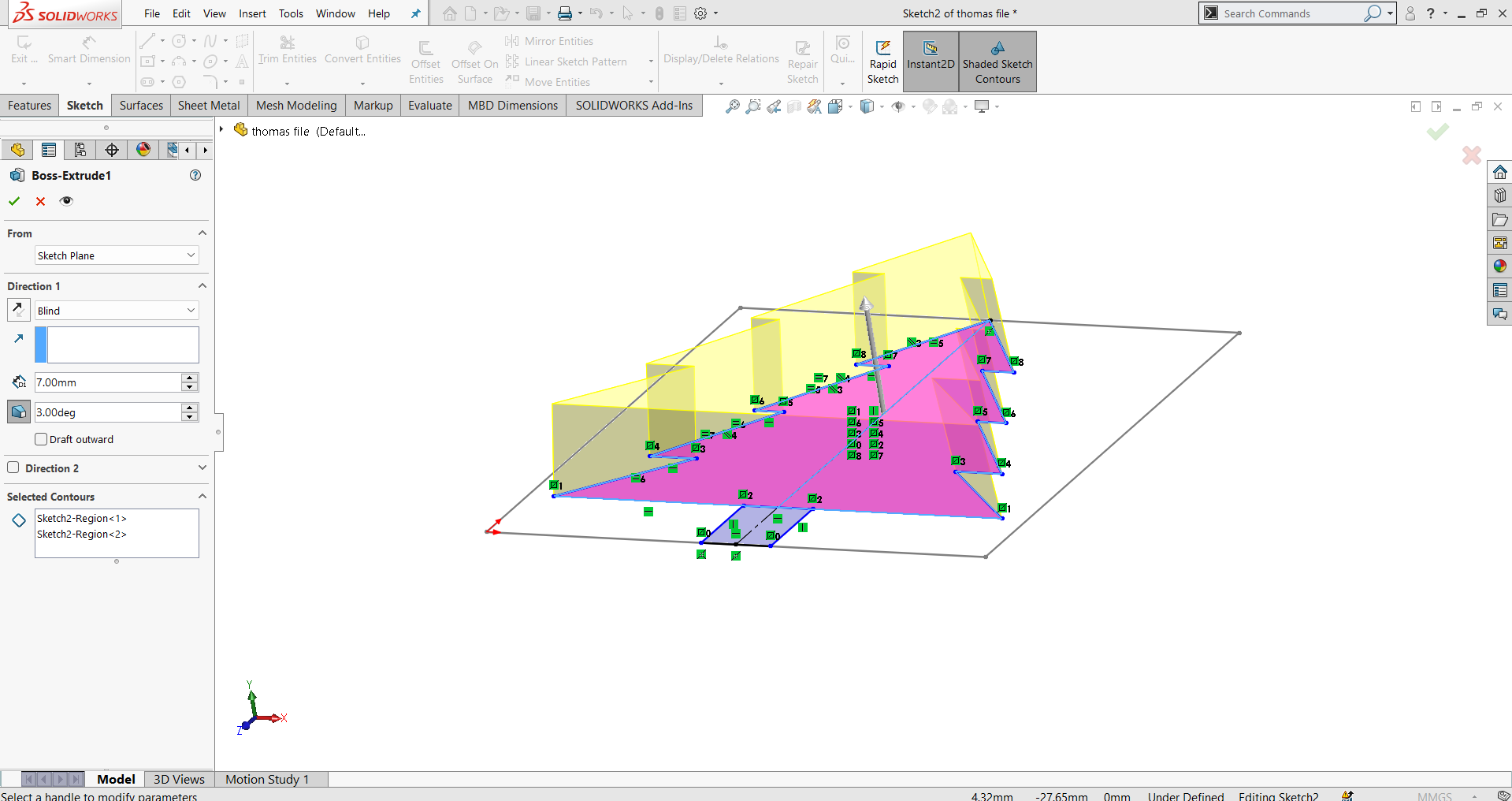The height and width of the screenshot is (801, 1512).
Task: Open the File Explorer task pane tab
Action: pos(1499,219)
